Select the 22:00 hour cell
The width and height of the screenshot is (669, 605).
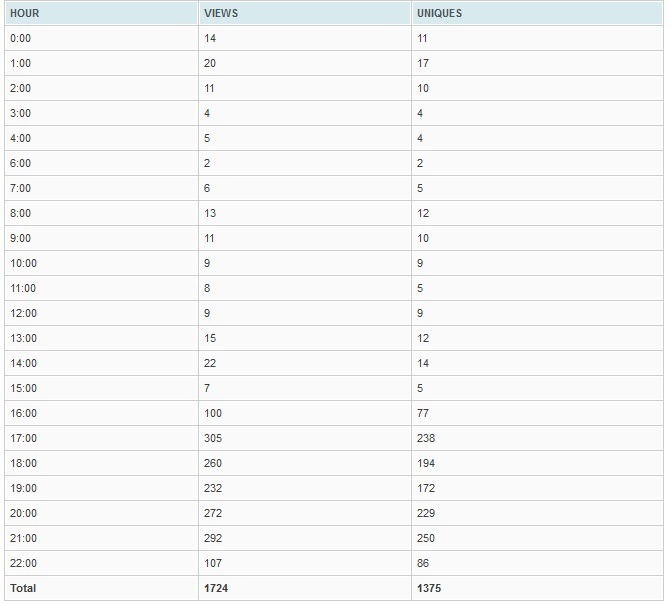coord(101,563)
